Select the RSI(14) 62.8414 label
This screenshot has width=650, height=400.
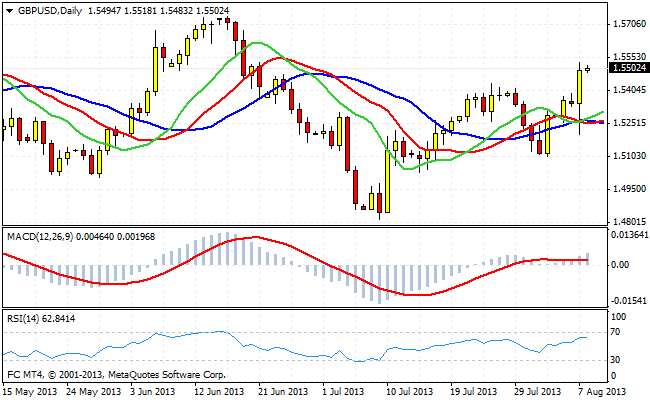click(41, 319)
